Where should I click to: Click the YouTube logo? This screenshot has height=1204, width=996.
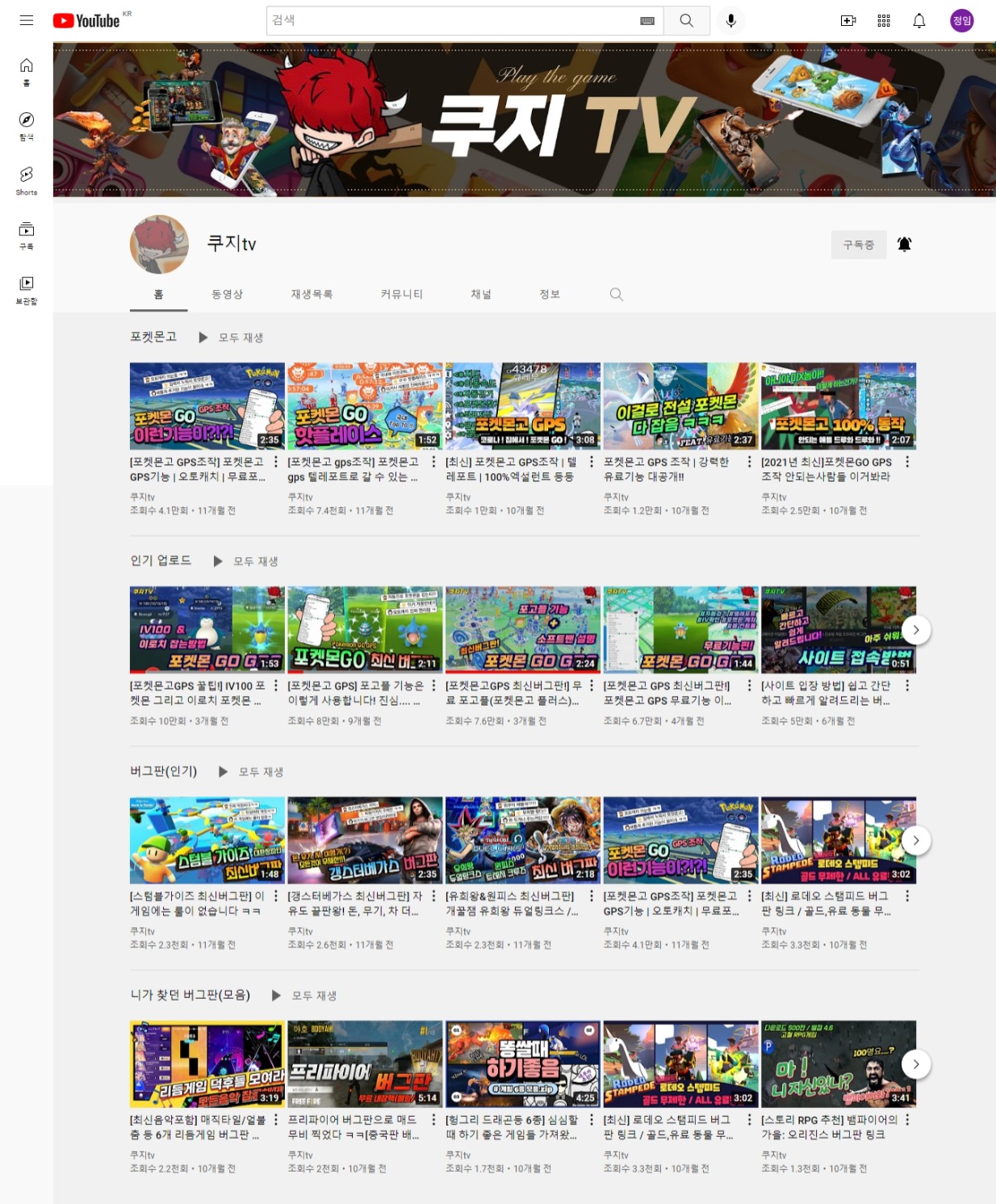click(86, 21)
